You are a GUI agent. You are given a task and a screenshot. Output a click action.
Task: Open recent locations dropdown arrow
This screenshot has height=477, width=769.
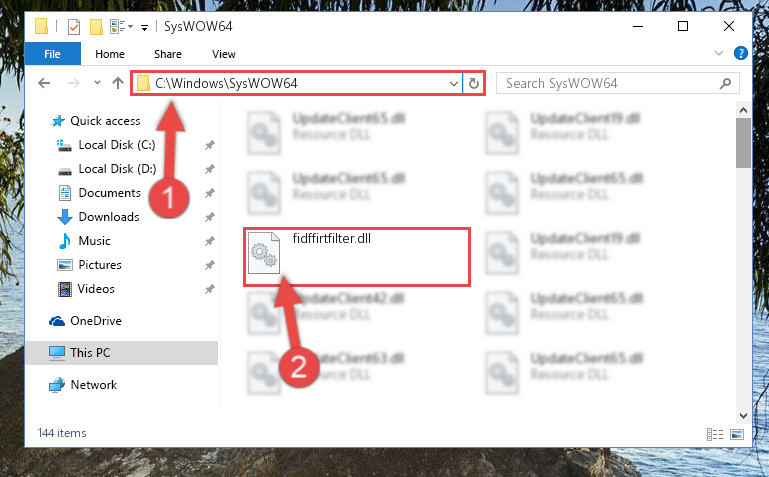coord(97,83)
